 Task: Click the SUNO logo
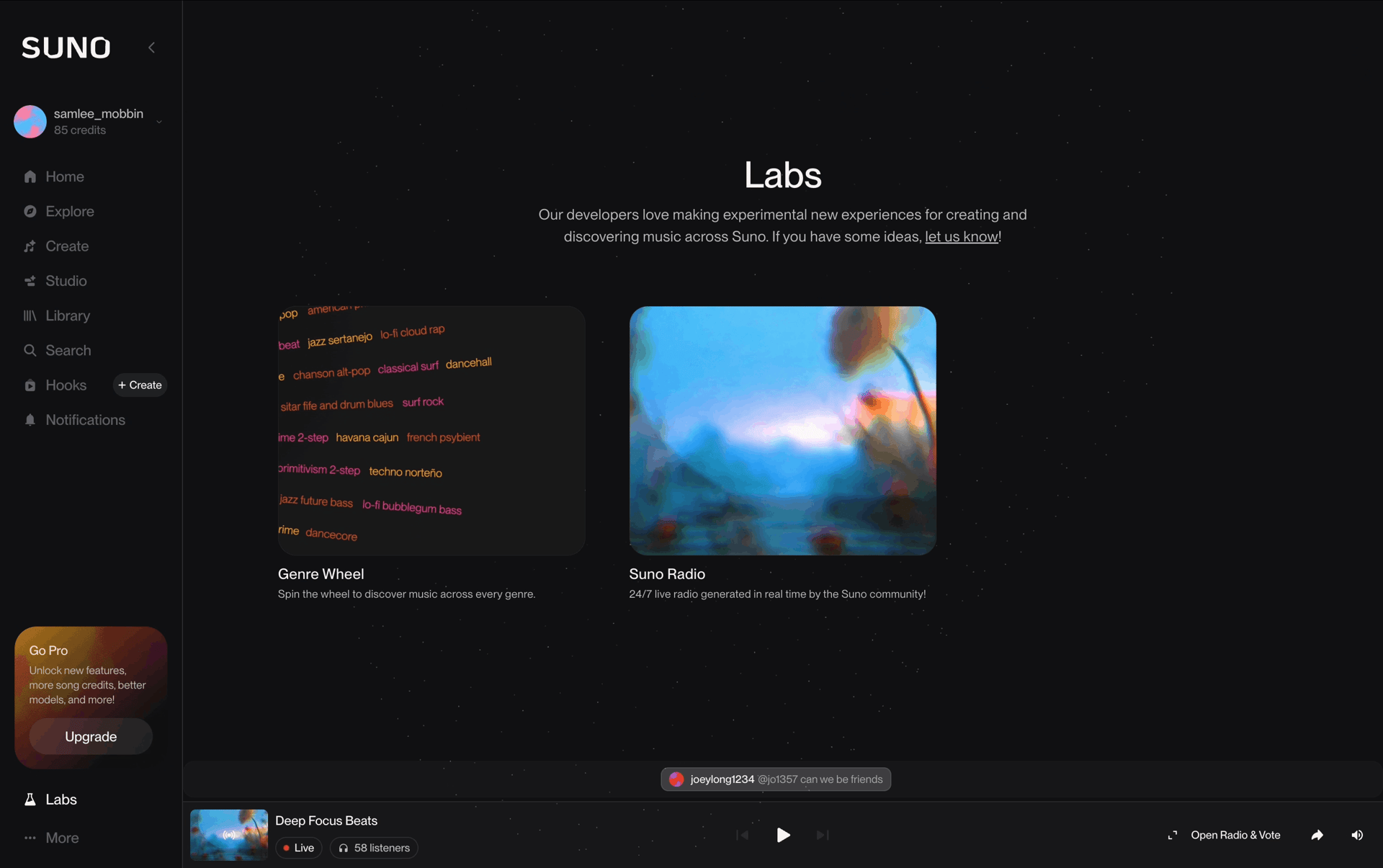coord(66,48)
